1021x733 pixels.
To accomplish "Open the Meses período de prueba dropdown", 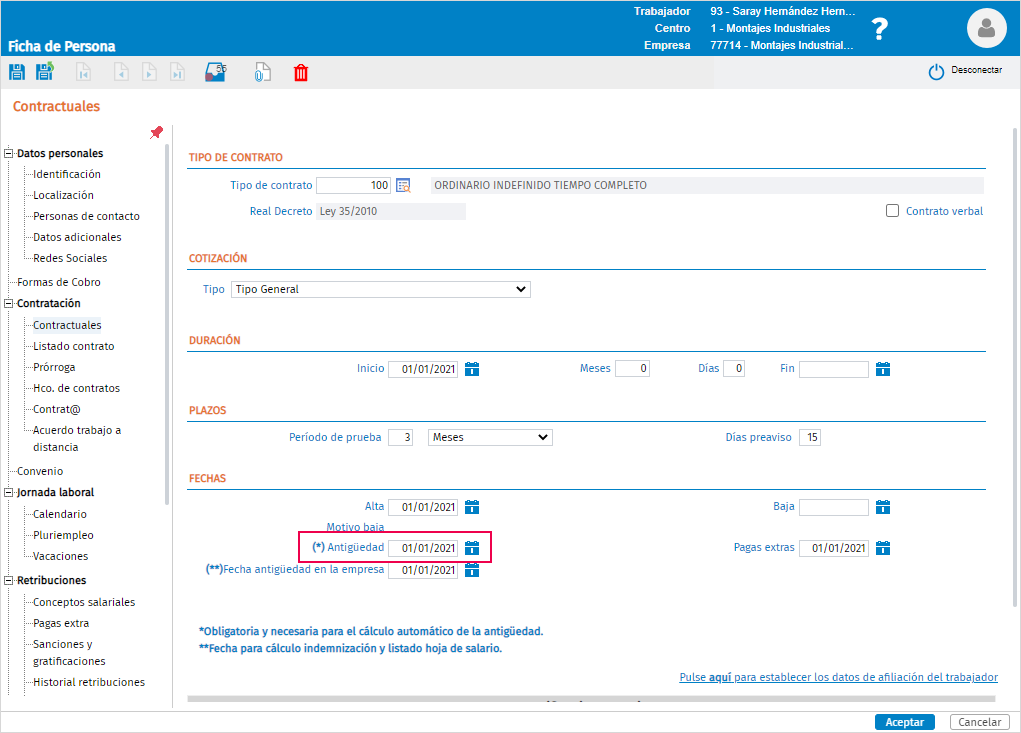I will pos(490,437).
